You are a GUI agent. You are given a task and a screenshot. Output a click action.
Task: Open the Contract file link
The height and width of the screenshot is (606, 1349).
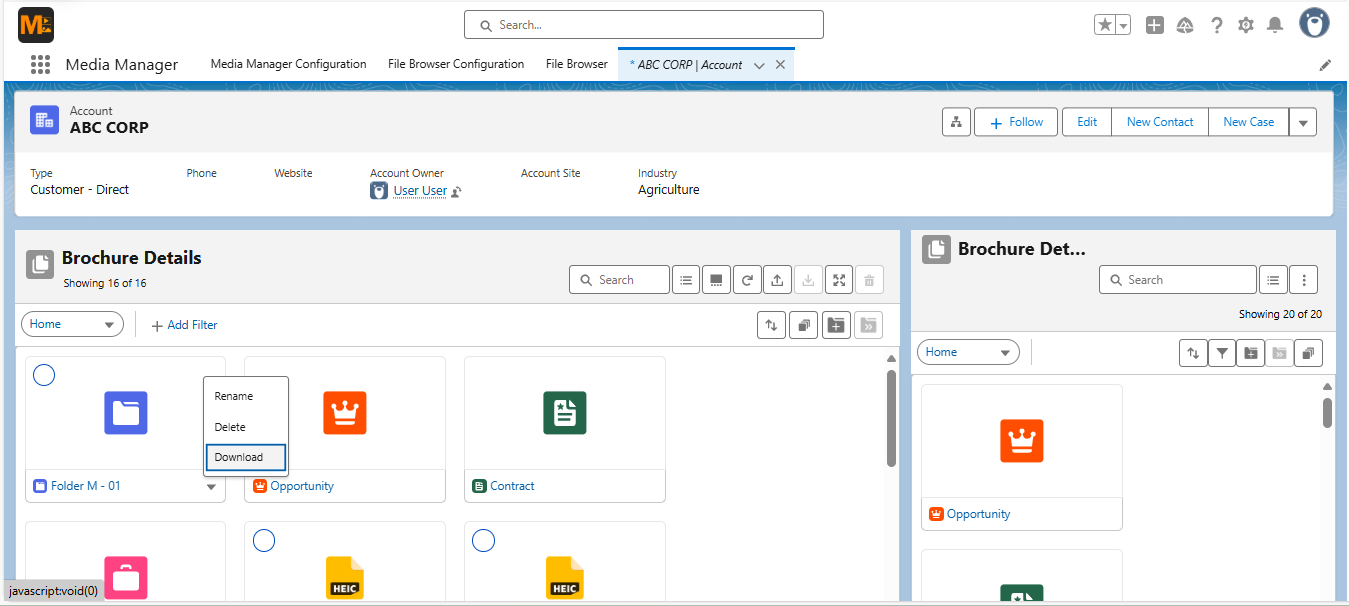[x=512, y=486]
